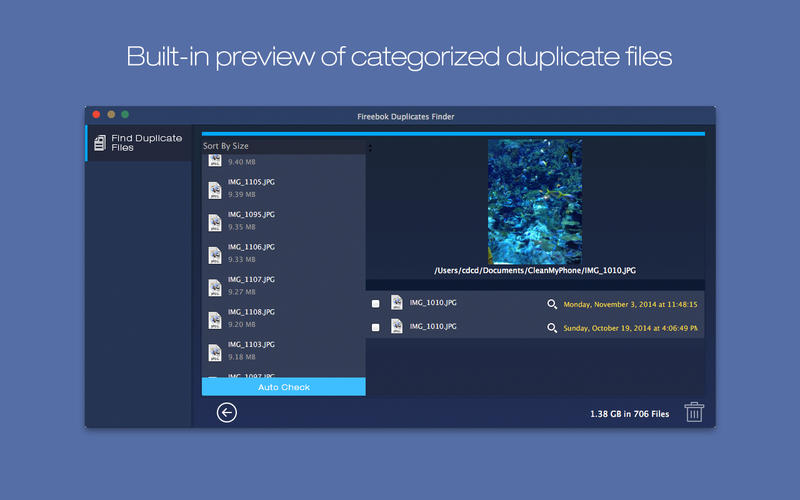The image size is (800, 500).
Task: Click the back arrow circle button
Action: (227, 412)
